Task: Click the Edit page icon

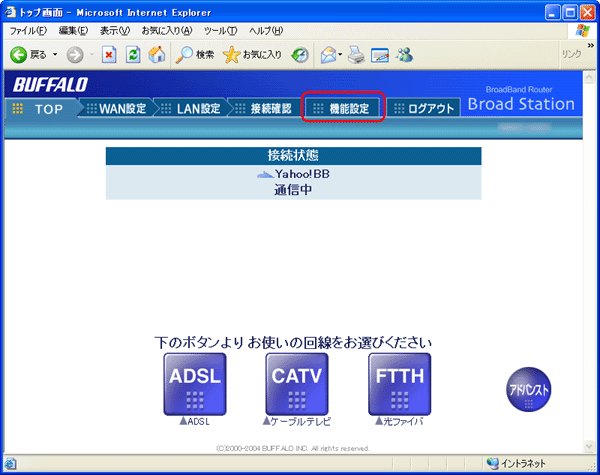Action: tap(380, 55)
